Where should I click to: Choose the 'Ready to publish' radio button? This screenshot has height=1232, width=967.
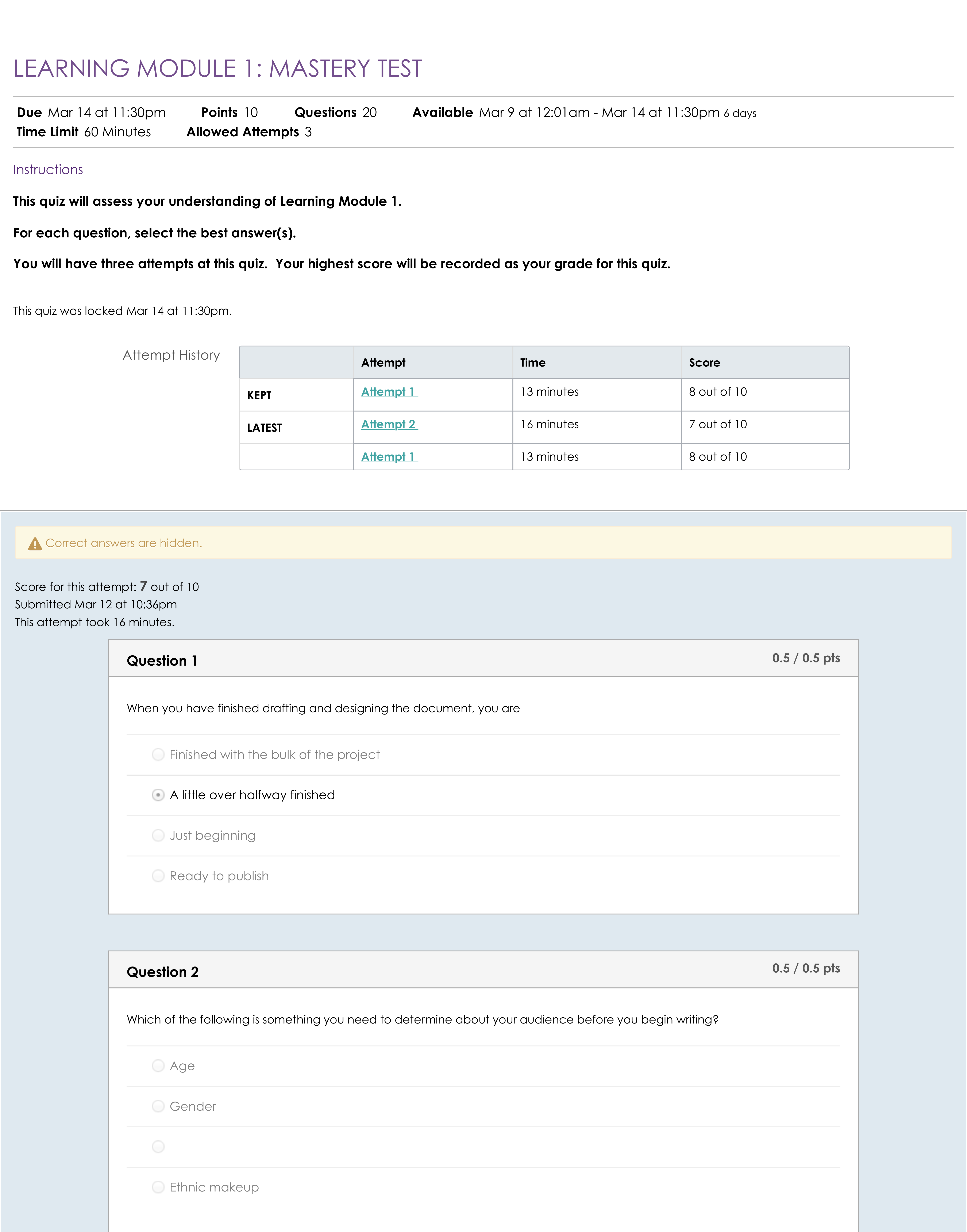(x=158, y=876)
